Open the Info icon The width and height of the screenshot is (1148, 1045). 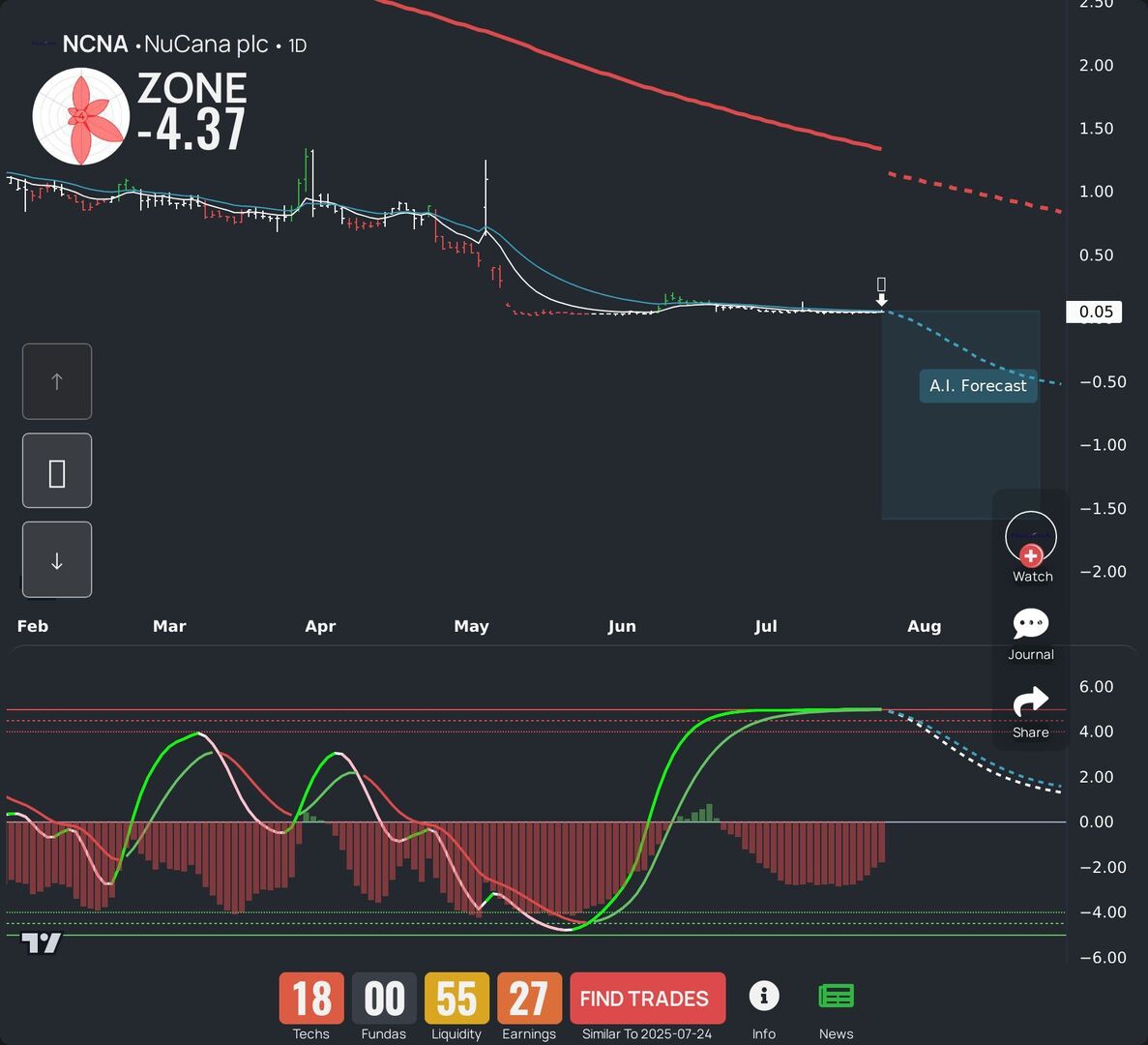(764, 996)
